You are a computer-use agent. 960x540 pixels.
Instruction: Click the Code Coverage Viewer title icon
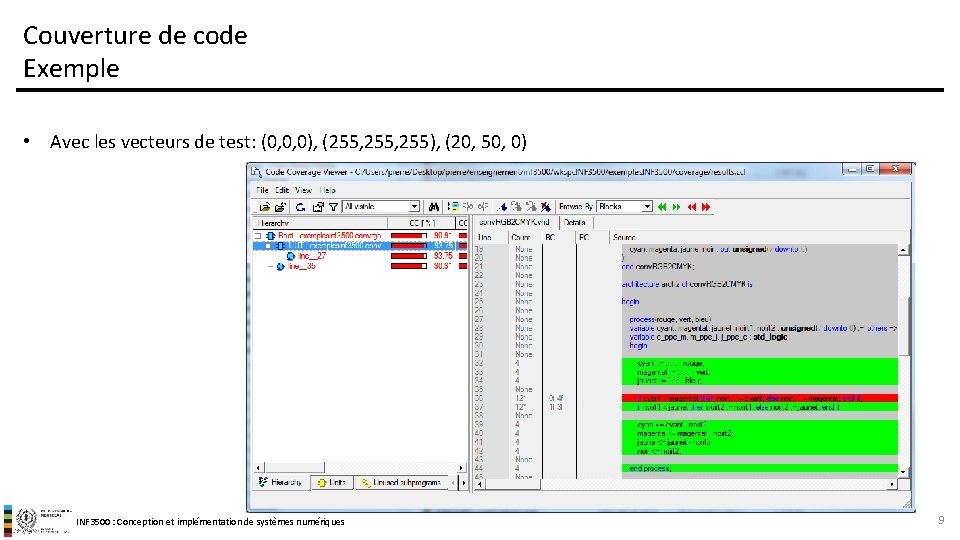256,171
